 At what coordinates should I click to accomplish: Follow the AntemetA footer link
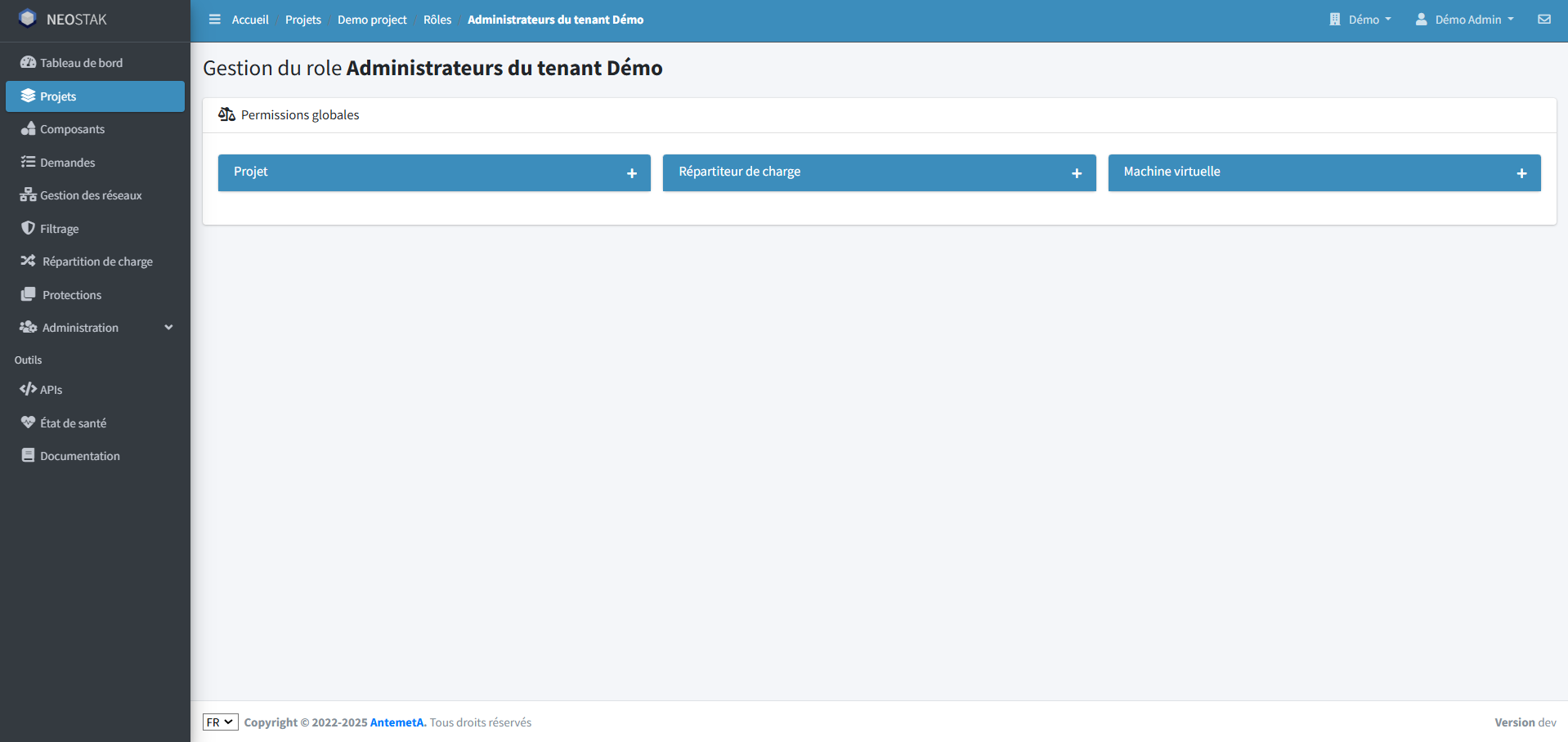tap(397, 722)
